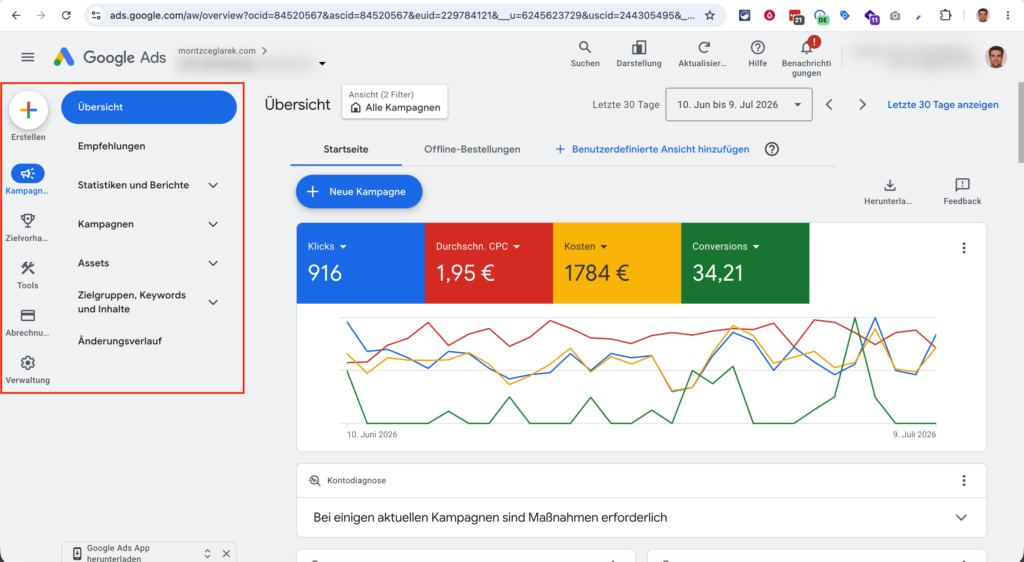Image resolution: width=1024 pixels, height=562 pixels.
Task: Click the Kontodiagnose heading text
Action: click(x=357, y=480)
